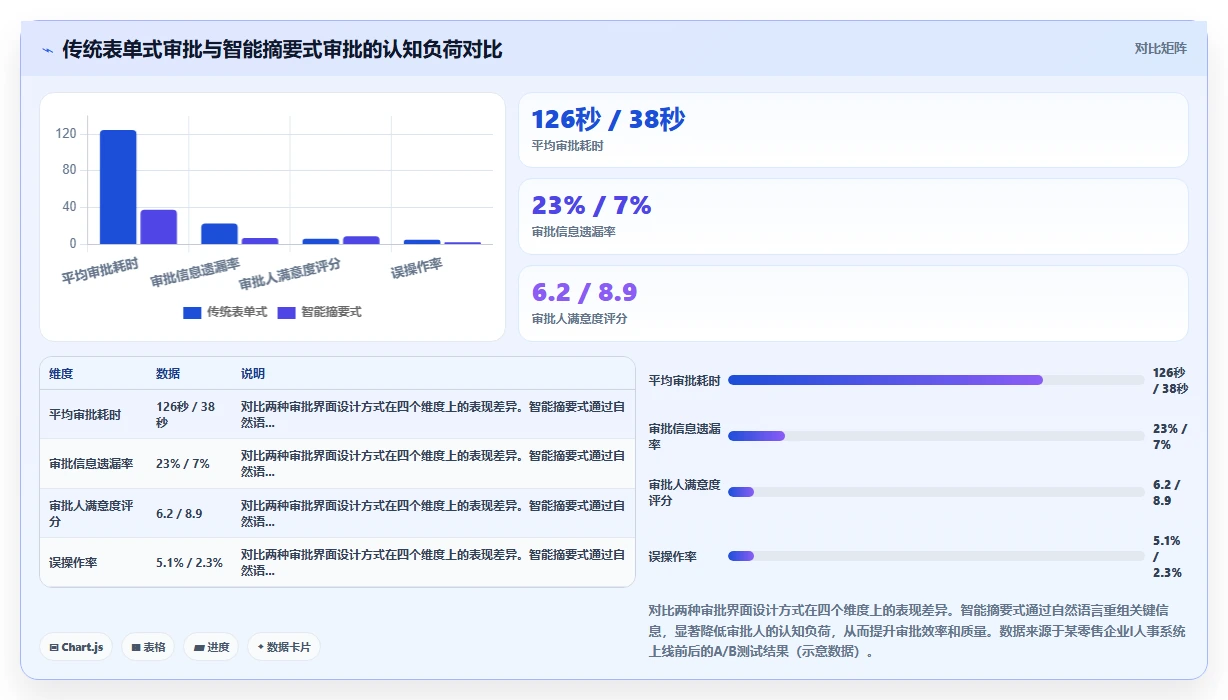The image size is (1228, 700).
Task: Click the 进度 chip
Action: pyautogui.click(x=211, y=647)
